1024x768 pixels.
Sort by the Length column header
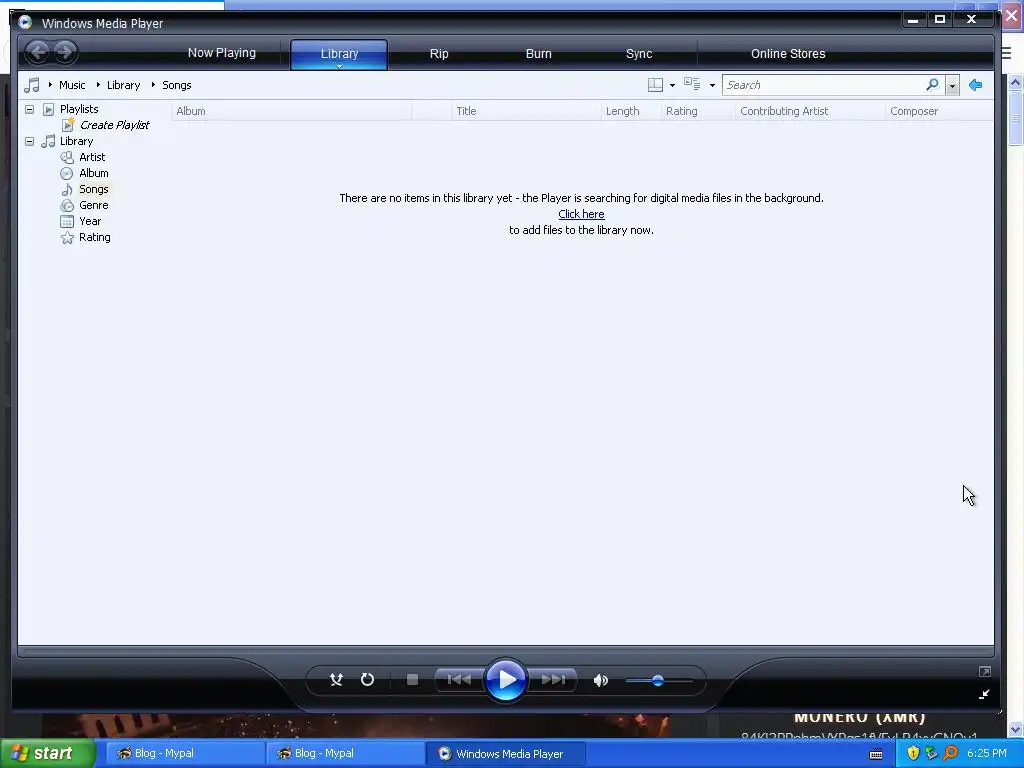(631, 111)
